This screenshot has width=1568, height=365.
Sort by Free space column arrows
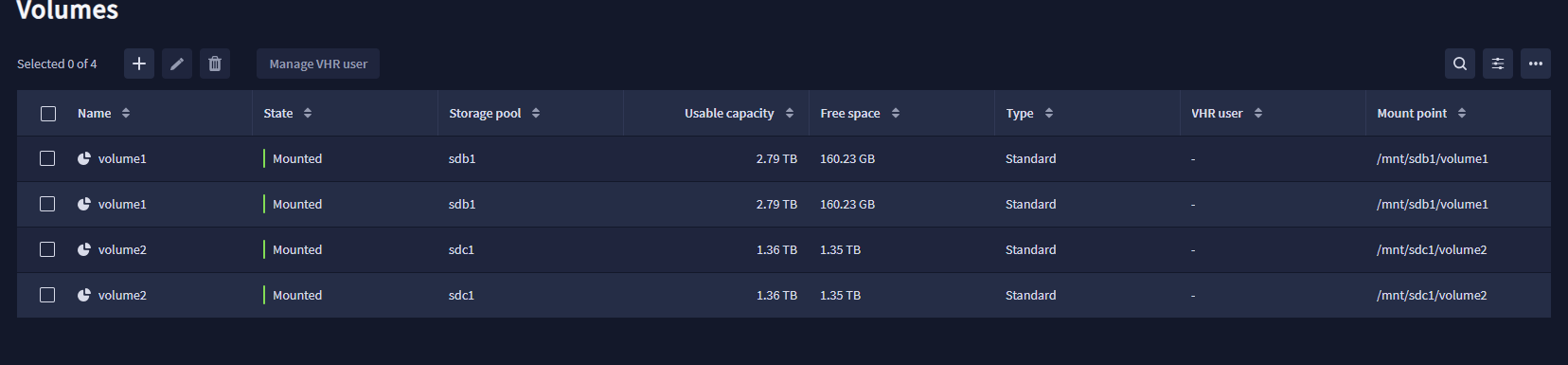point(896,113)
